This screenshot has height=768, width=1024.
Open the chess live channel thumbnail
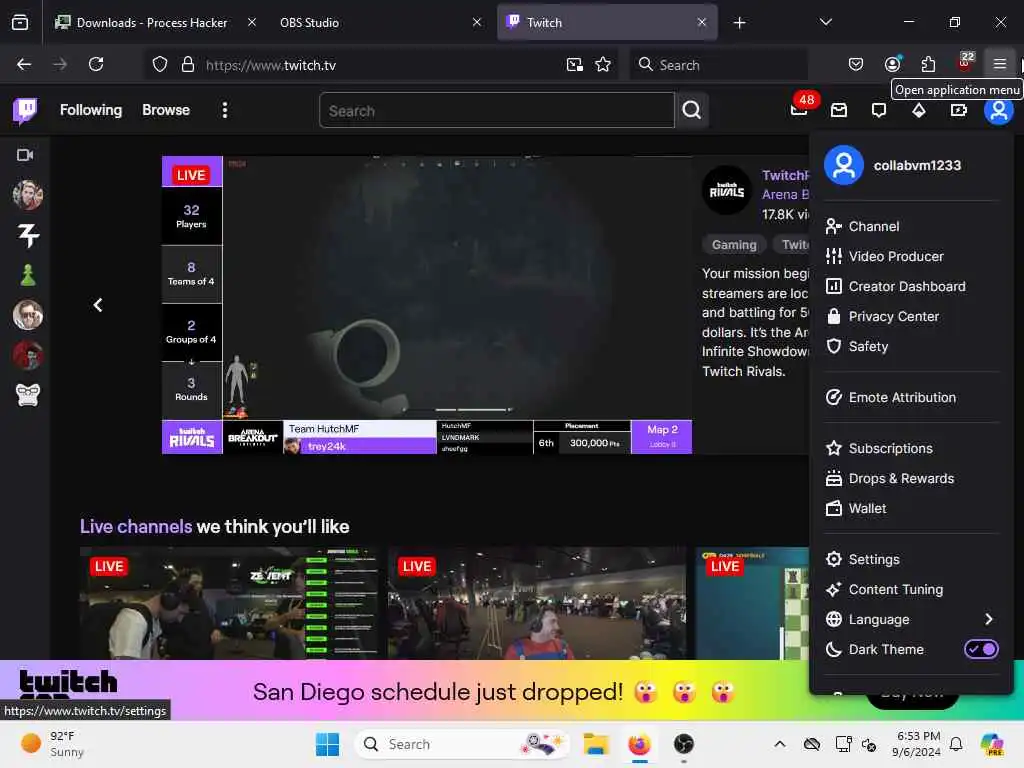[x=752, y=603]
